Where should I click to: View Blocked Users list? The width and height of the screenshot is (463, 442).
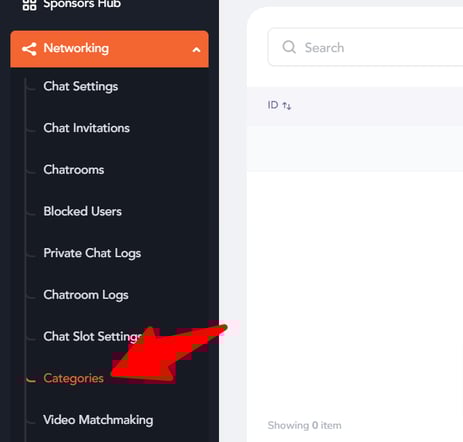coord(82,211)
